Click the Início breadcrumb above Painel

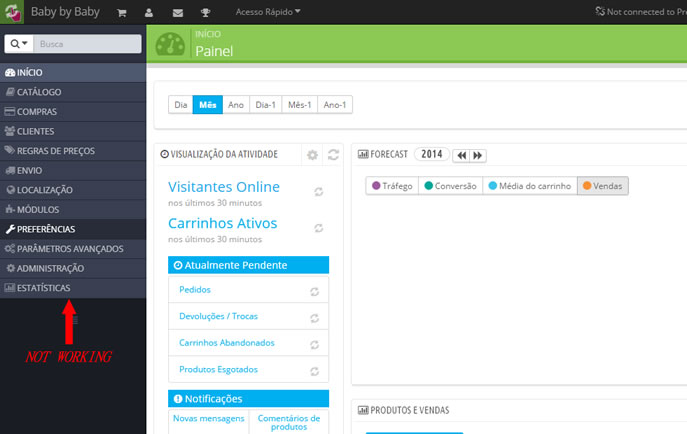208,34
